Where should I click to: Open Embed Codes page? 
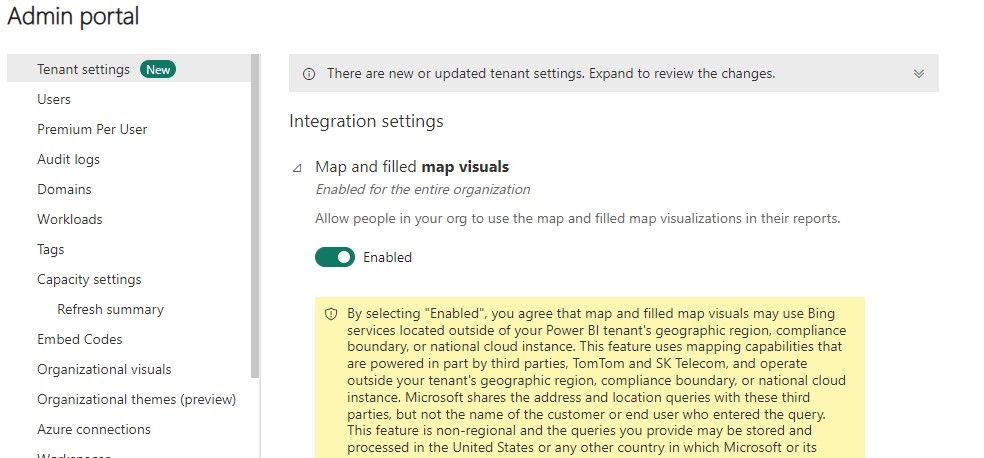[80, 339]
